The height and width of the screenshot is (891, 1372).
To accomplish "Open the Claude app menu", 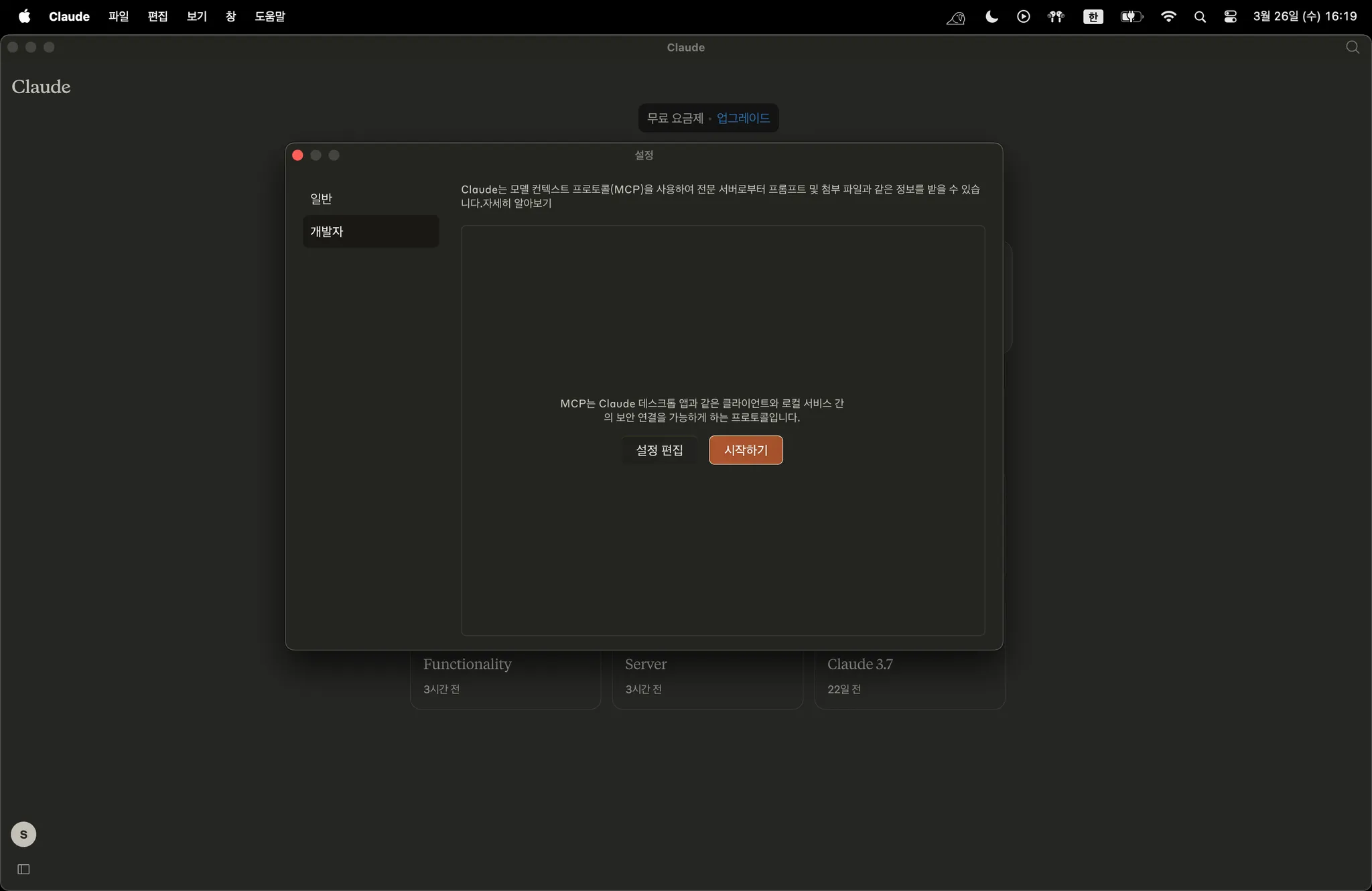I will [69, 16].
